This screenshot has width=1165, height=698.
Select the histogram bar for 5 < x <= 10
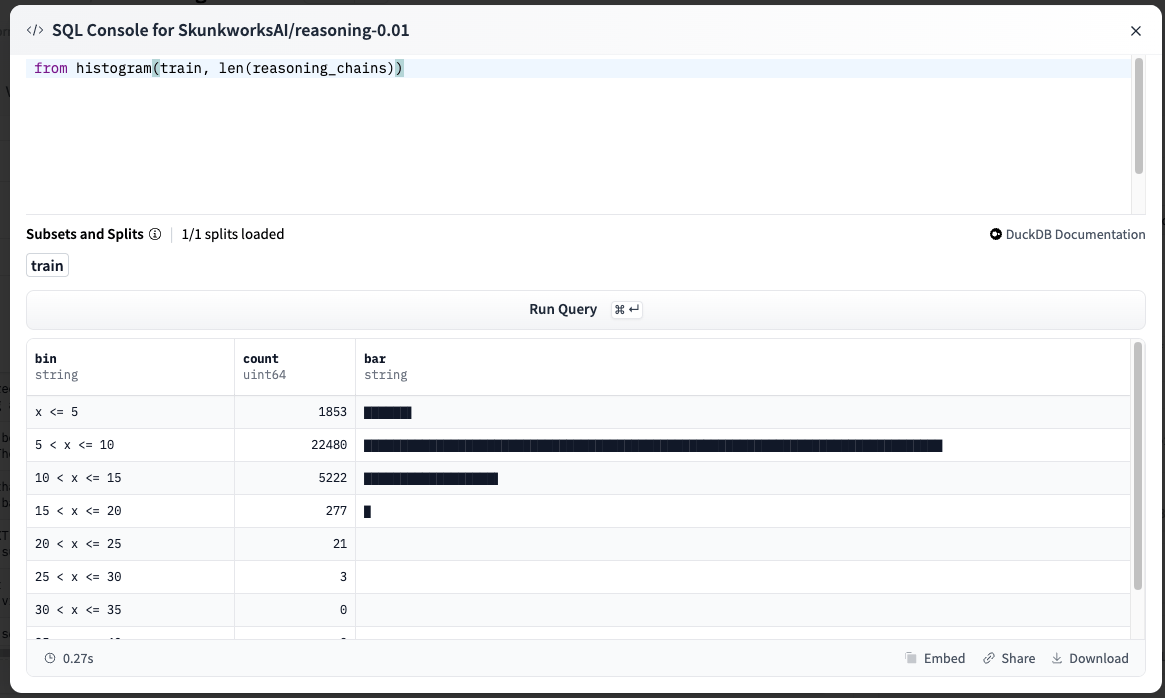coord(653,445)
